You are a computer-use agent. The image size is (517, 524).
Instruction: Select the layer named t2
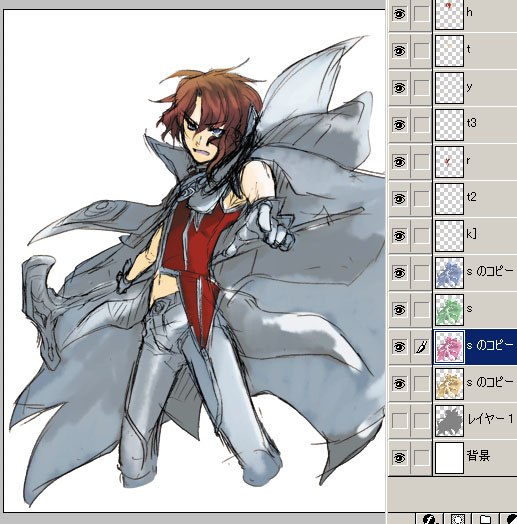coord(472,197)
